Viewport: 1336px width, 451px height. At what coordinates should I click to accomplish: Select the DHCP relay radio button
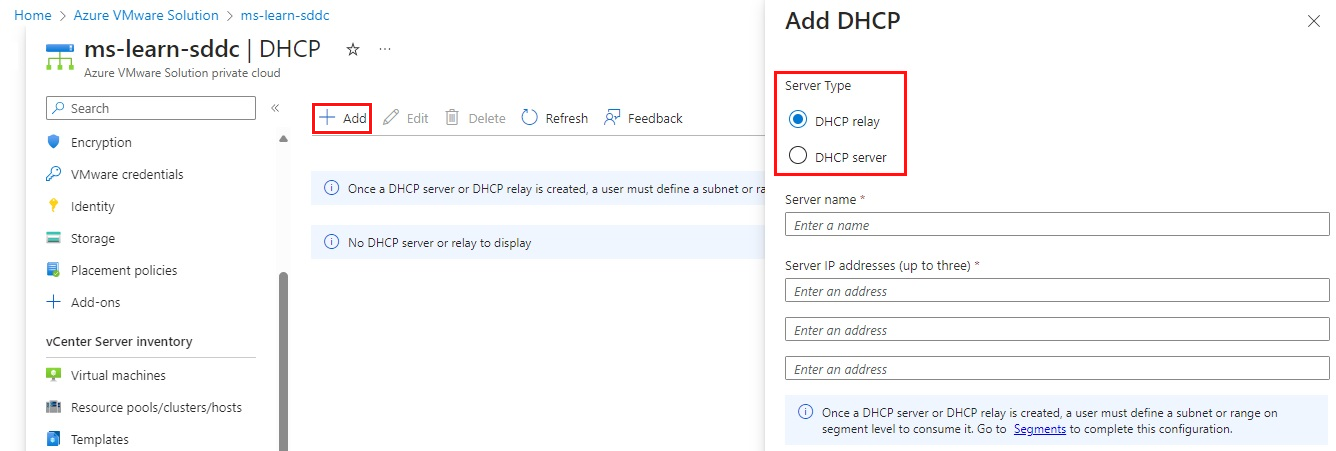(x=798, y=120)
